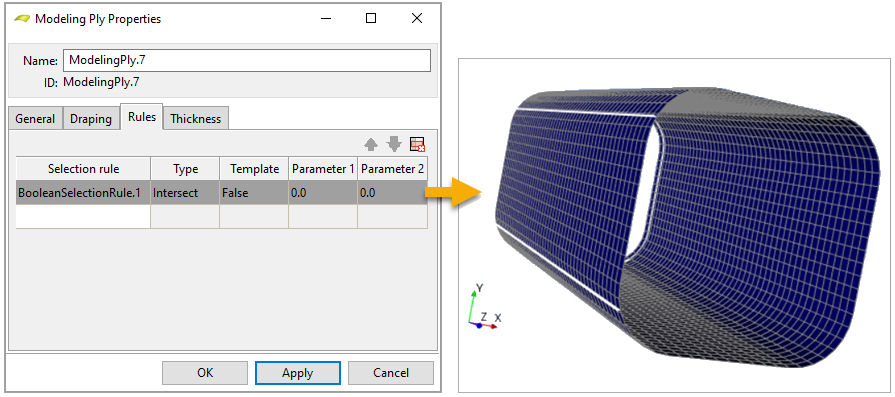Image resolution: width=895 pixels, height=397 pixels.
Task: Click the Cancel button
Action: coord(390,373)
